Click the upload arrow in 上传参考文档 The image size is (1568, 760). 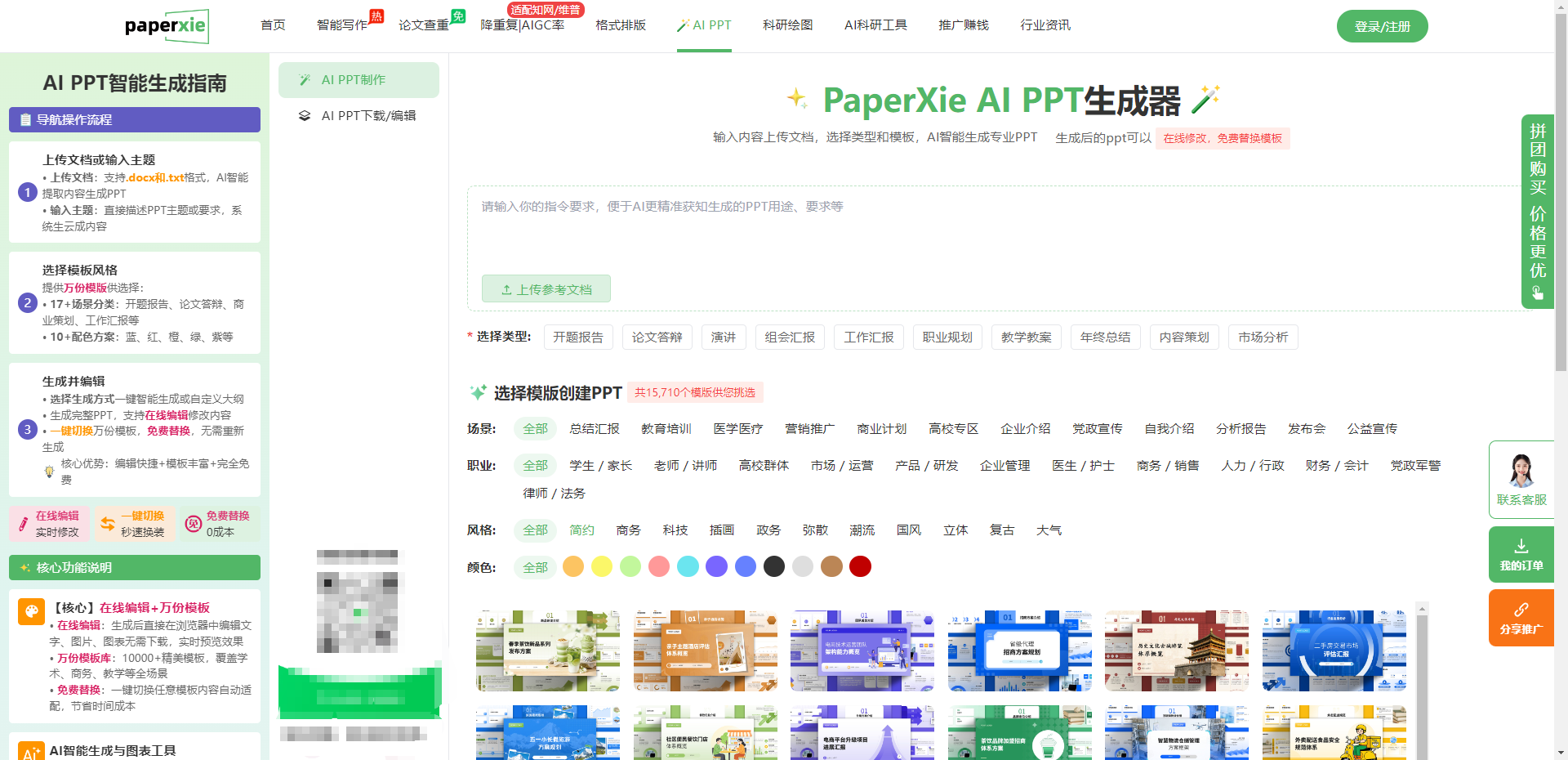point(506,290)
